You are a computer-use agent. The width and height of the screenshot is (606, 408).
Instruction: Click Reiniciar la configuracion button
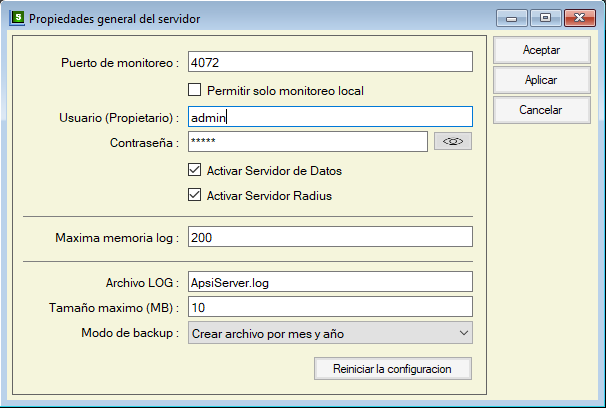coord(392,369)
